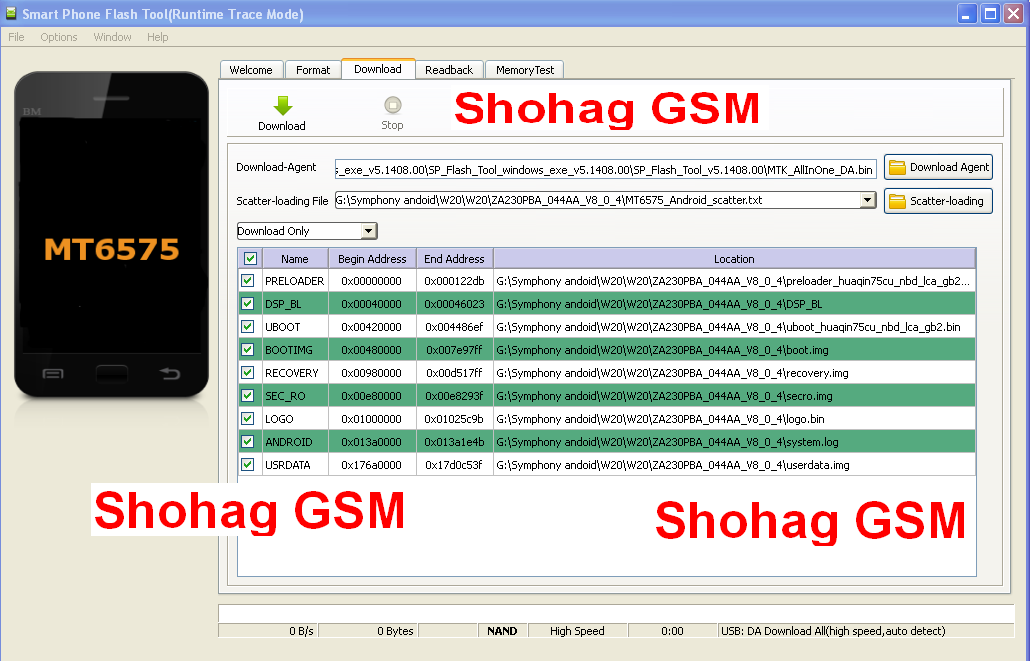Uncheck the PRELOADER partition

[x=249, y=281]
